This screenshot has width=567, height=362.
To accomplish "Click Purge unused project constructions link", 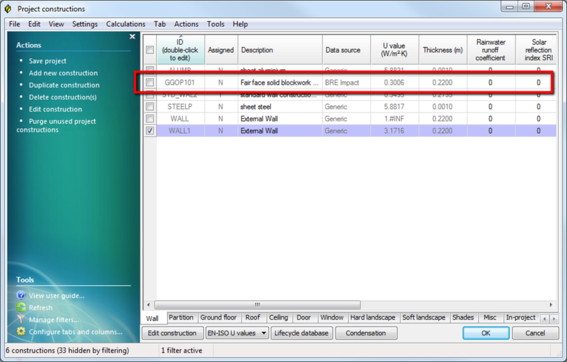I will pos(56,125).
